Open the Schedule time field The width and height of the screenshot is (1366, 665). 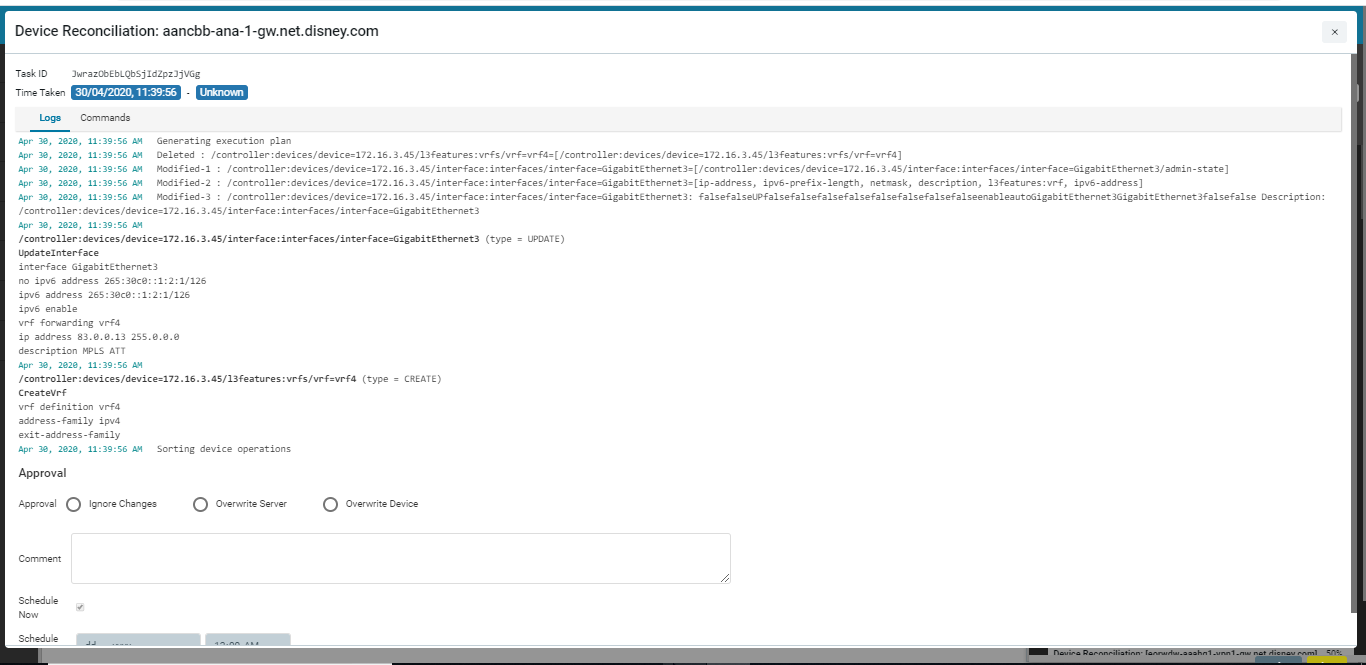coord(248,640)
